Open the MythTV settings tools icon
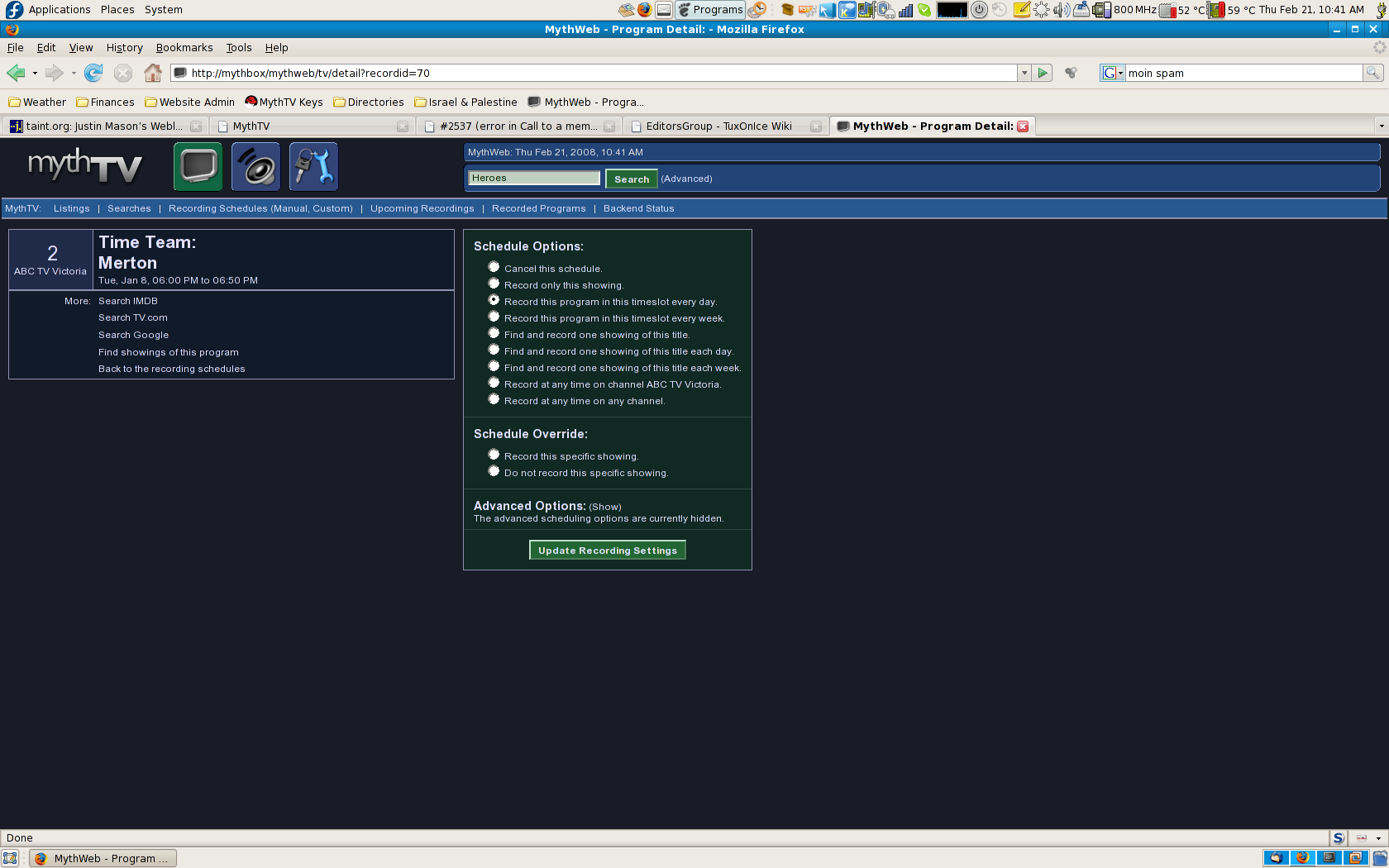 [x=313, y=166]
